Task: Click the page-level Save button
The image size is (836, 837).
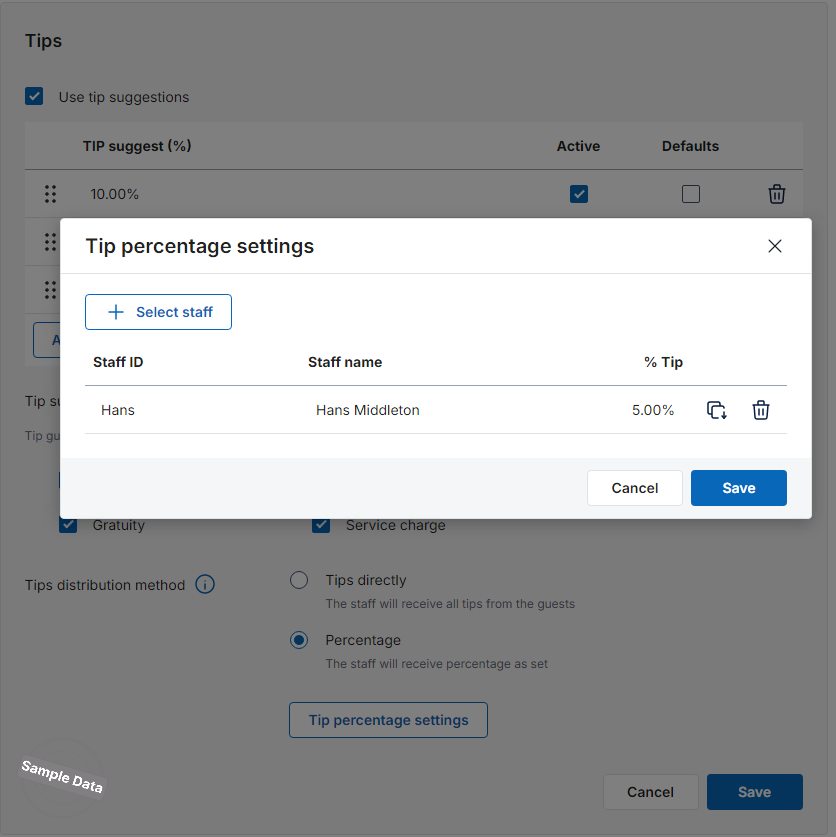Action: tap(754, 792)
